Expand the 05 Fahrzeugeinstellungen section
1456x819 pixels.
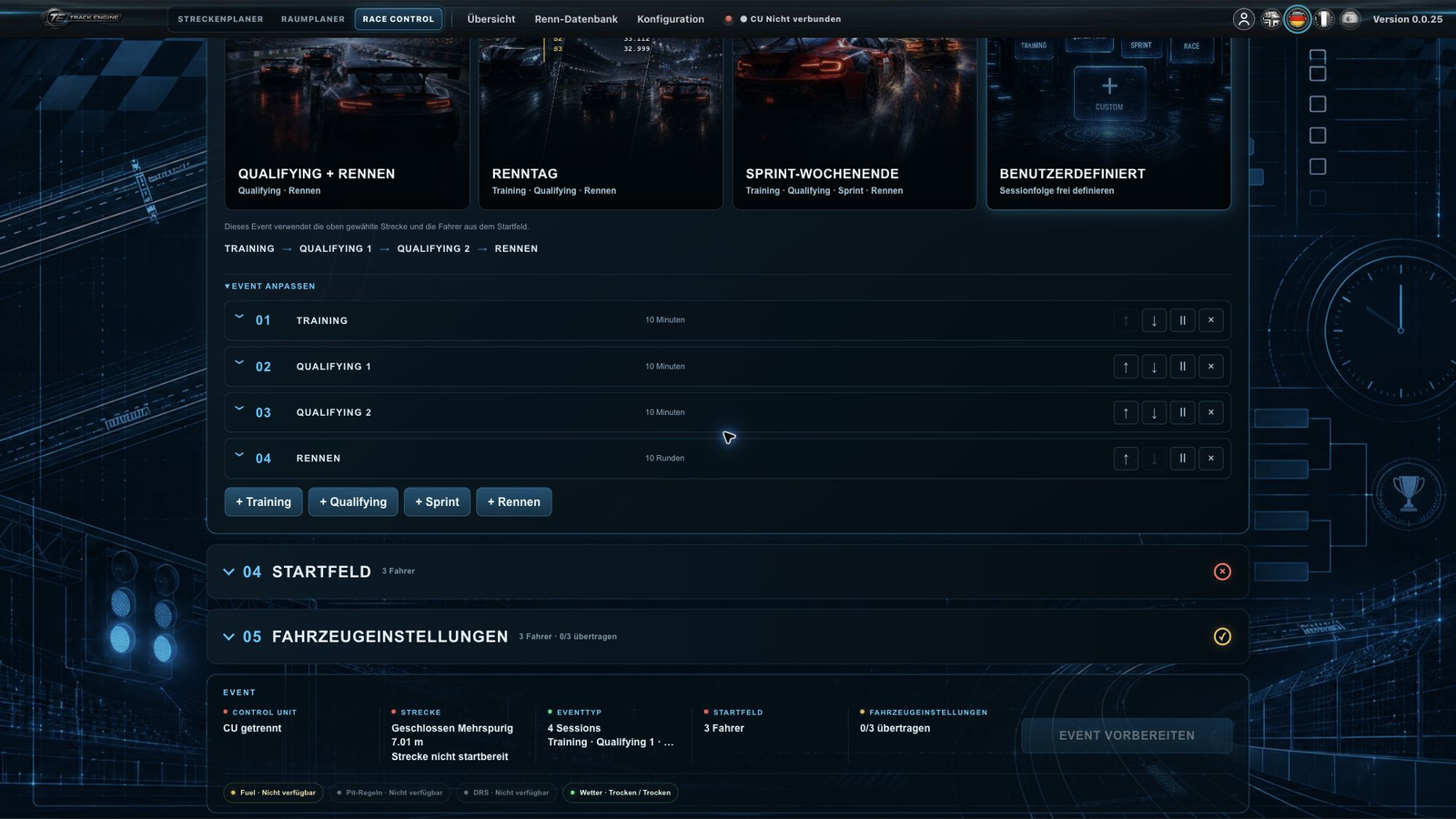pyautogui.click(x=228, y=636)
